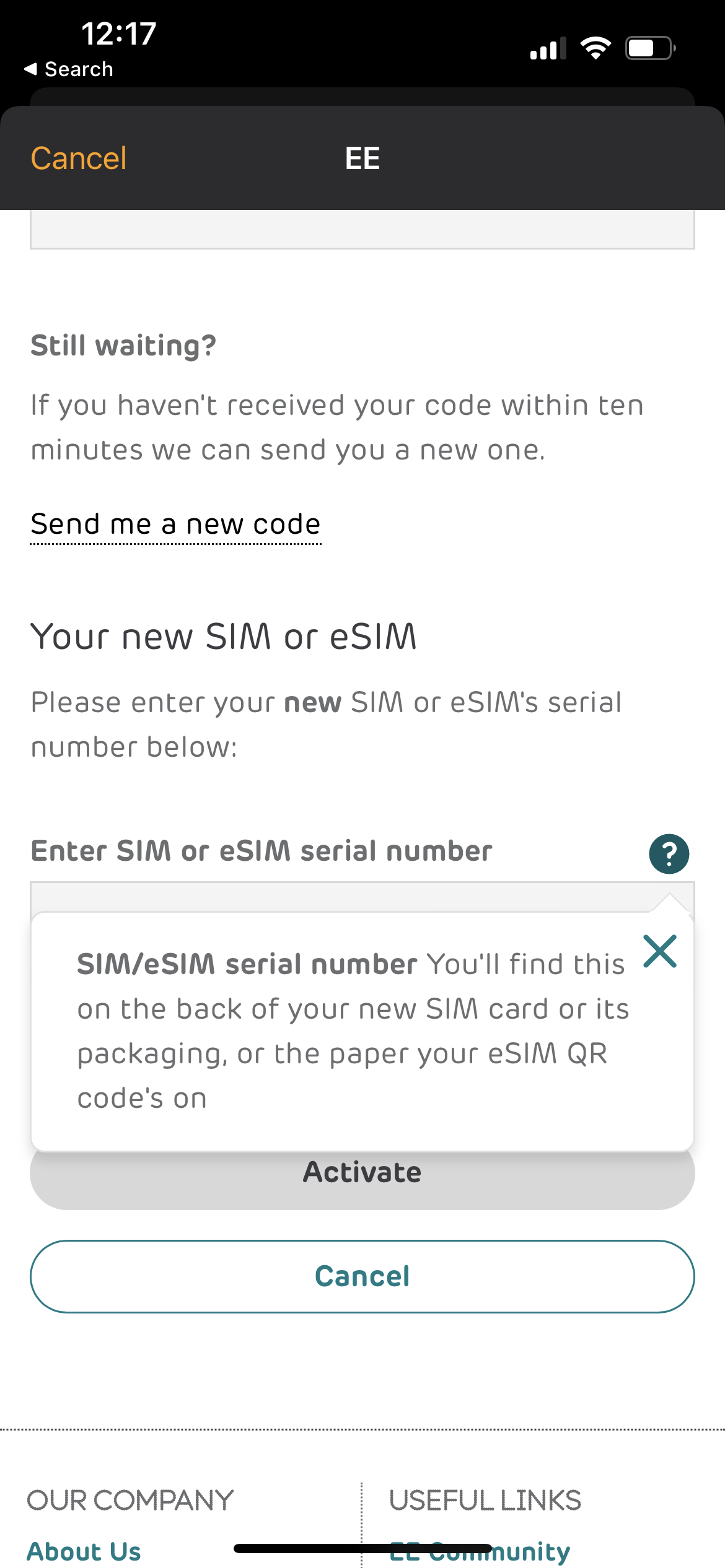Image resolution: width=725 pixels, height=1568 pixels.
Task: Tap the Wi-Fi status icon
Action: [595, 48]
